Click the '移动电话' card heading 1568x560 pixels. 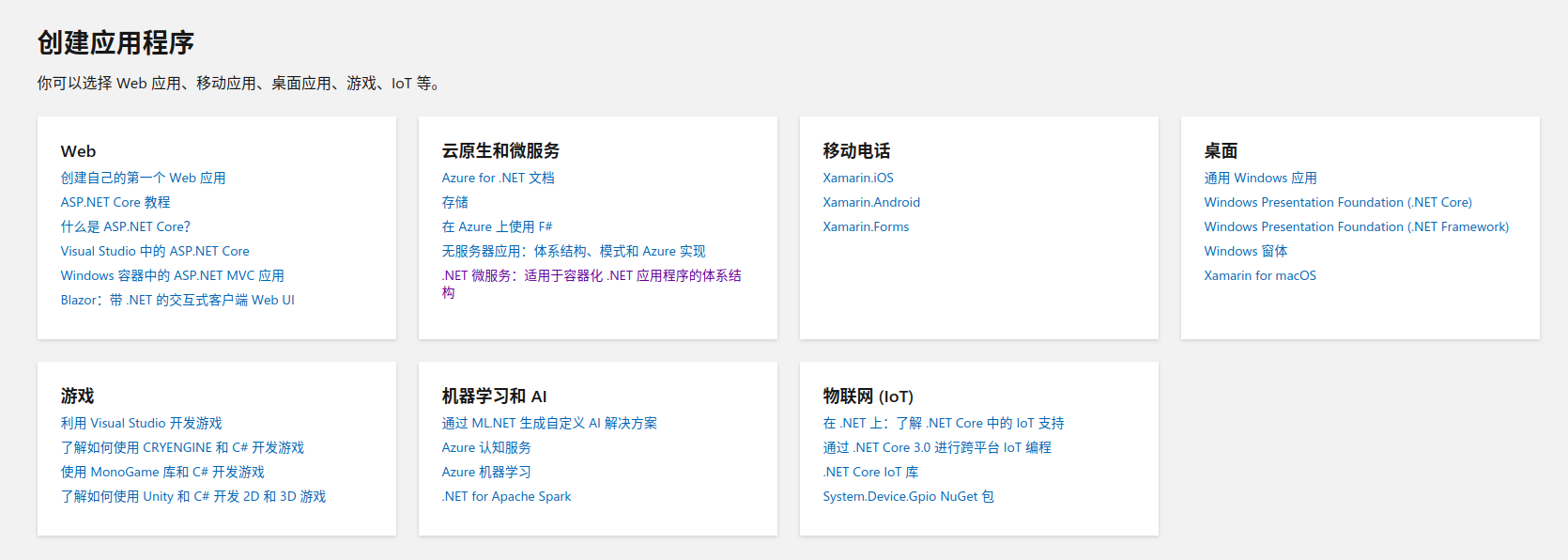[x=856, y=151]
